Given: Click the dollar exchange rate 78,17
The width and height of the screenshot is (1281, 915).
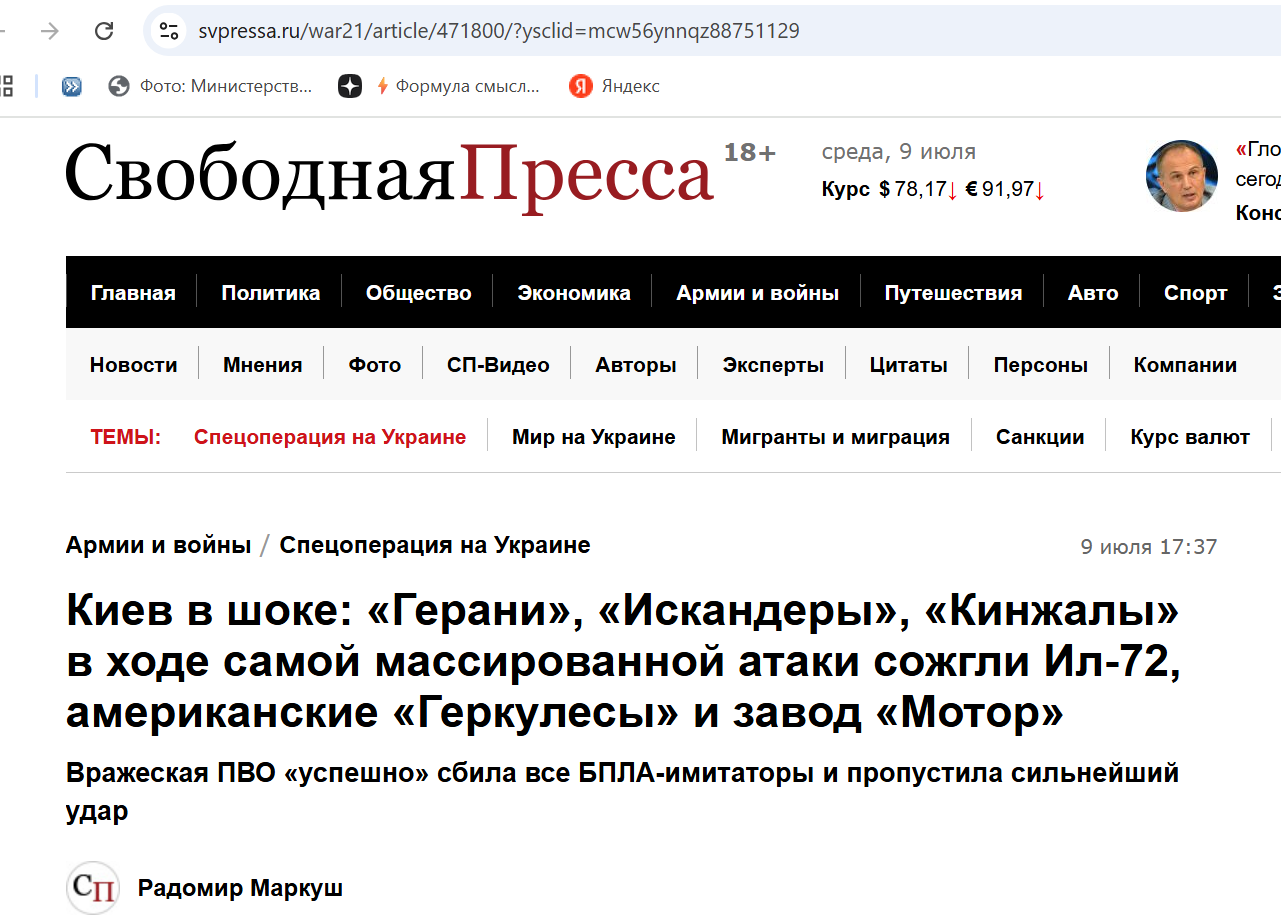Looking at the screenshot, I should pos(918,189).
